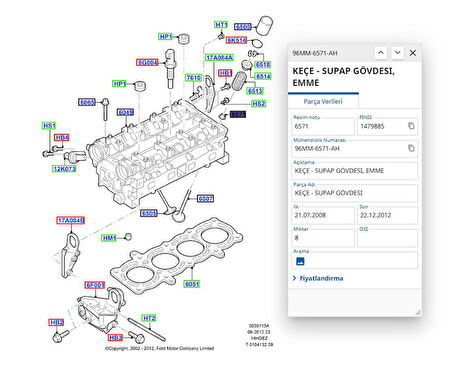The height and width of the screenshot is (370, 452).
Task: Copy the FINIS number 1479885
Action: (x=411, y=126)
